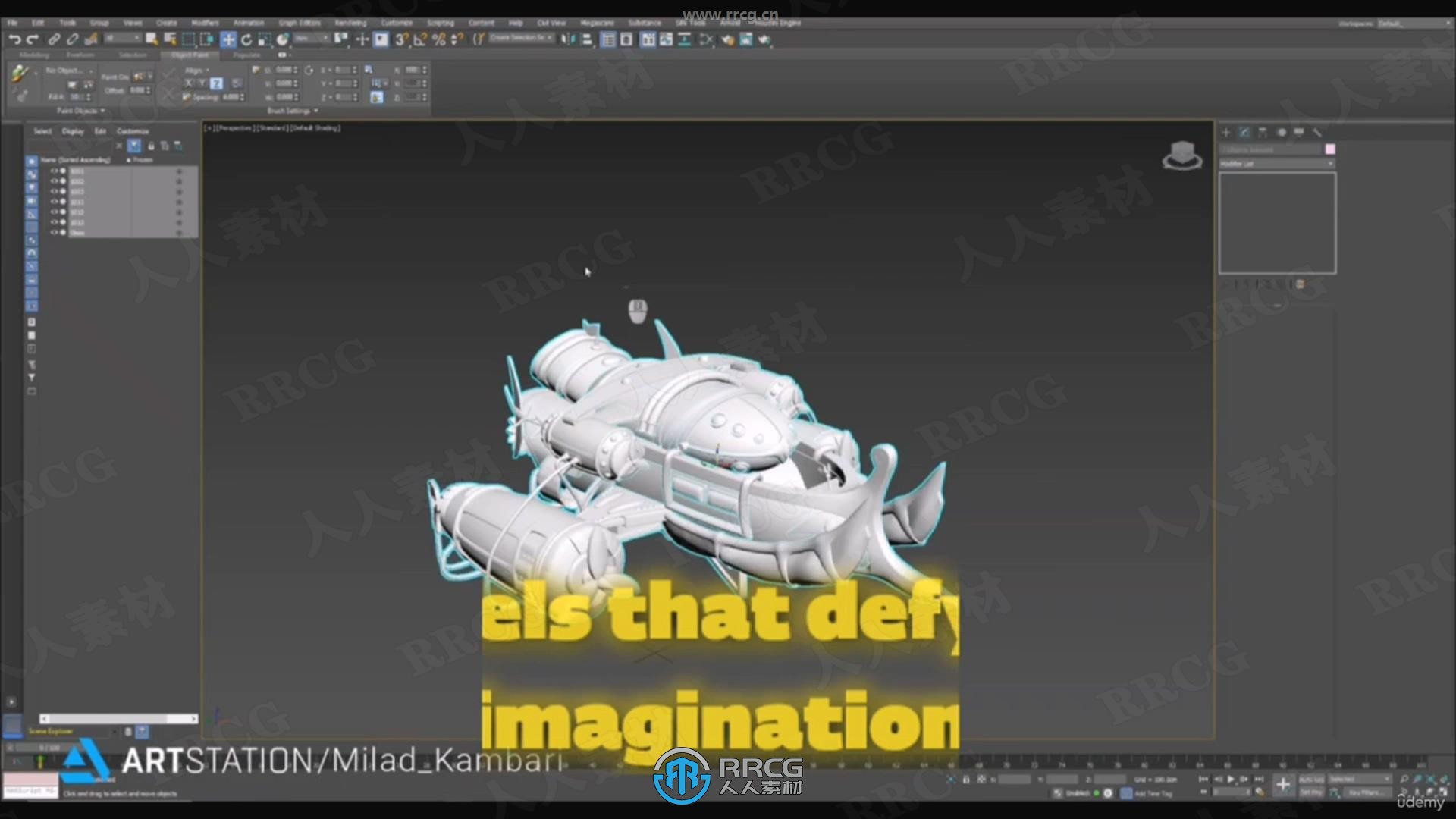Open the File menu
1456x819 pixels.
[13, 23]
